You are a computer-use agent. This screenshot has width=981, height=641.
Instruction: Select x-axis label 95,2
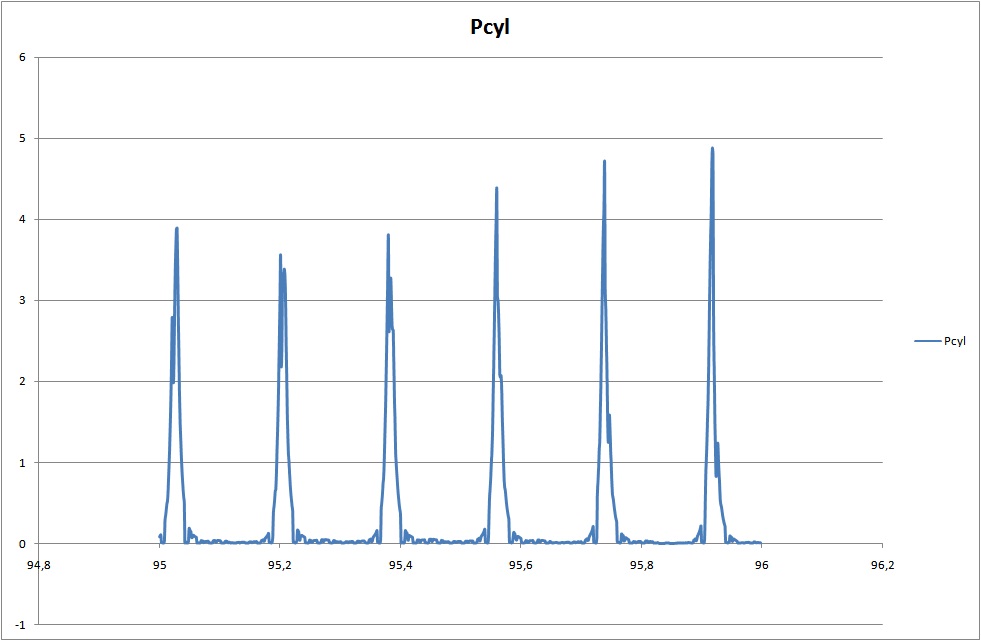click(280, 565)
